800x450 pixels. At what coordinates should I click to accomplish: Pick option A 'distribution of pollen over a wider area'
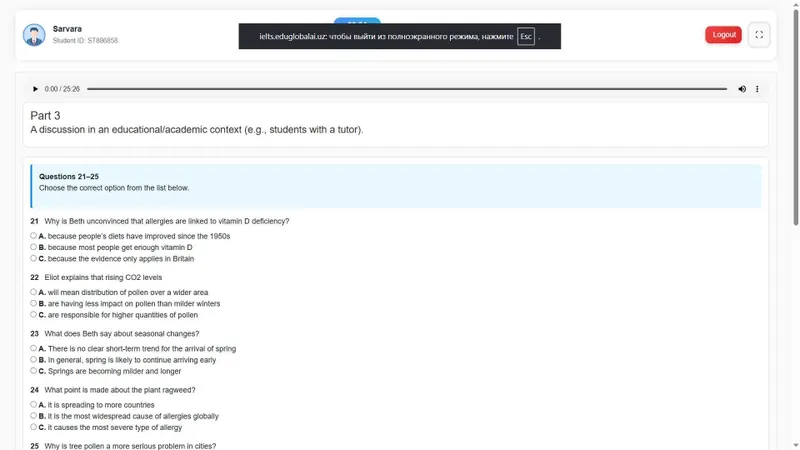(33, 292)
